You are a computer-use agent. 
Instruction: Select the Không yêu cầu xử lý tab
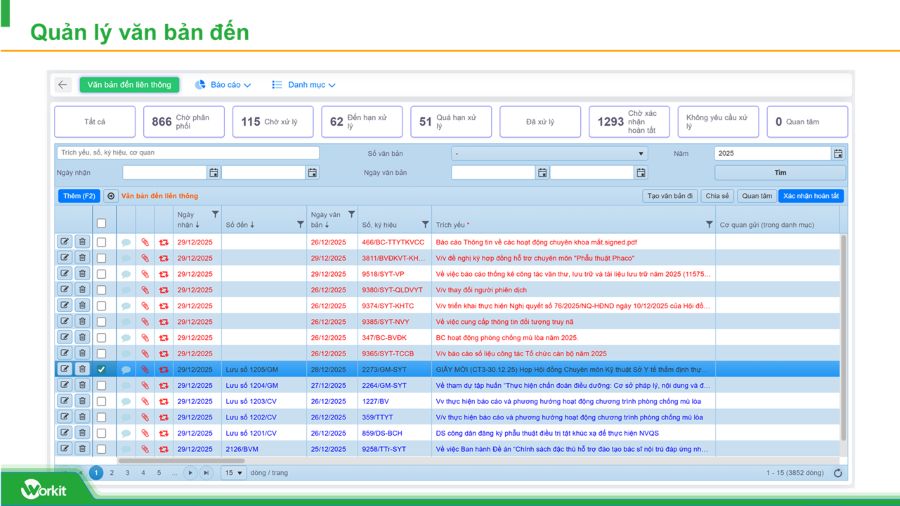point(718,122)
